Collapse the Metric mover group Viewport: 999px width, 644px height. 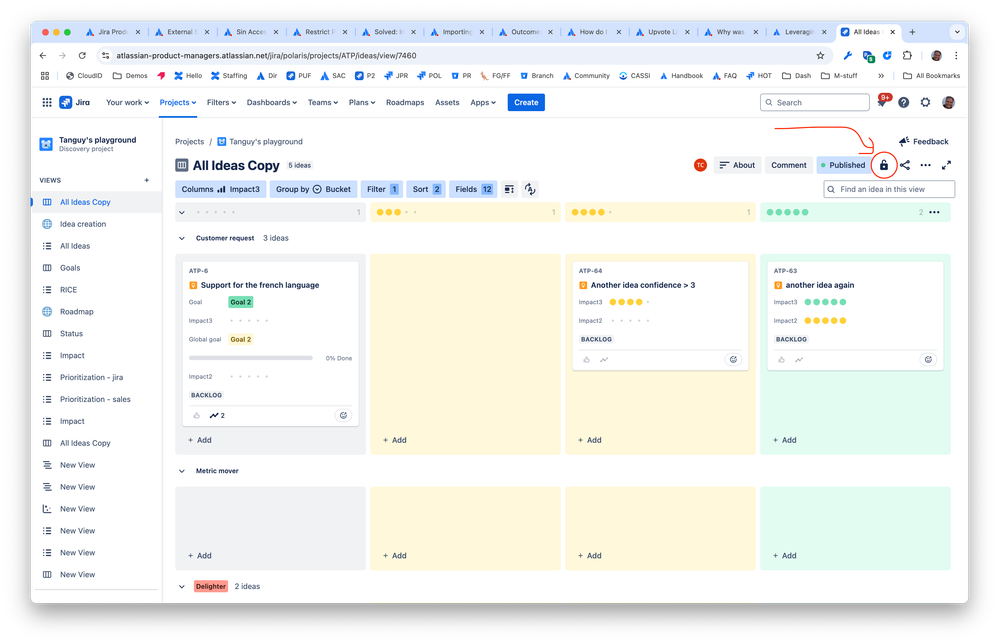(x=182, y=471)
